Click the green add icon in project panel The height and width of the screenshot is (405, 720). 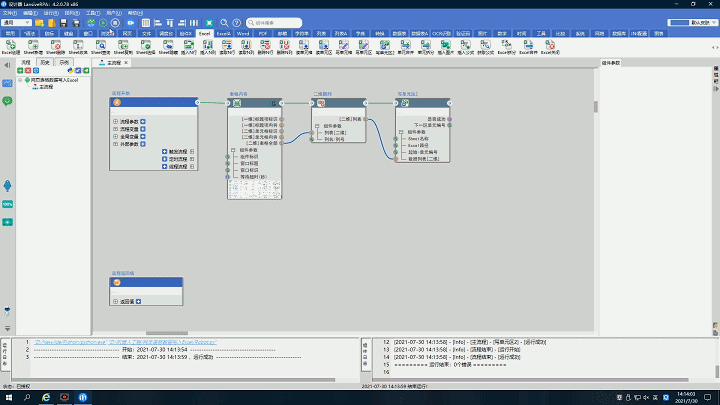click(x=20, y=71)
